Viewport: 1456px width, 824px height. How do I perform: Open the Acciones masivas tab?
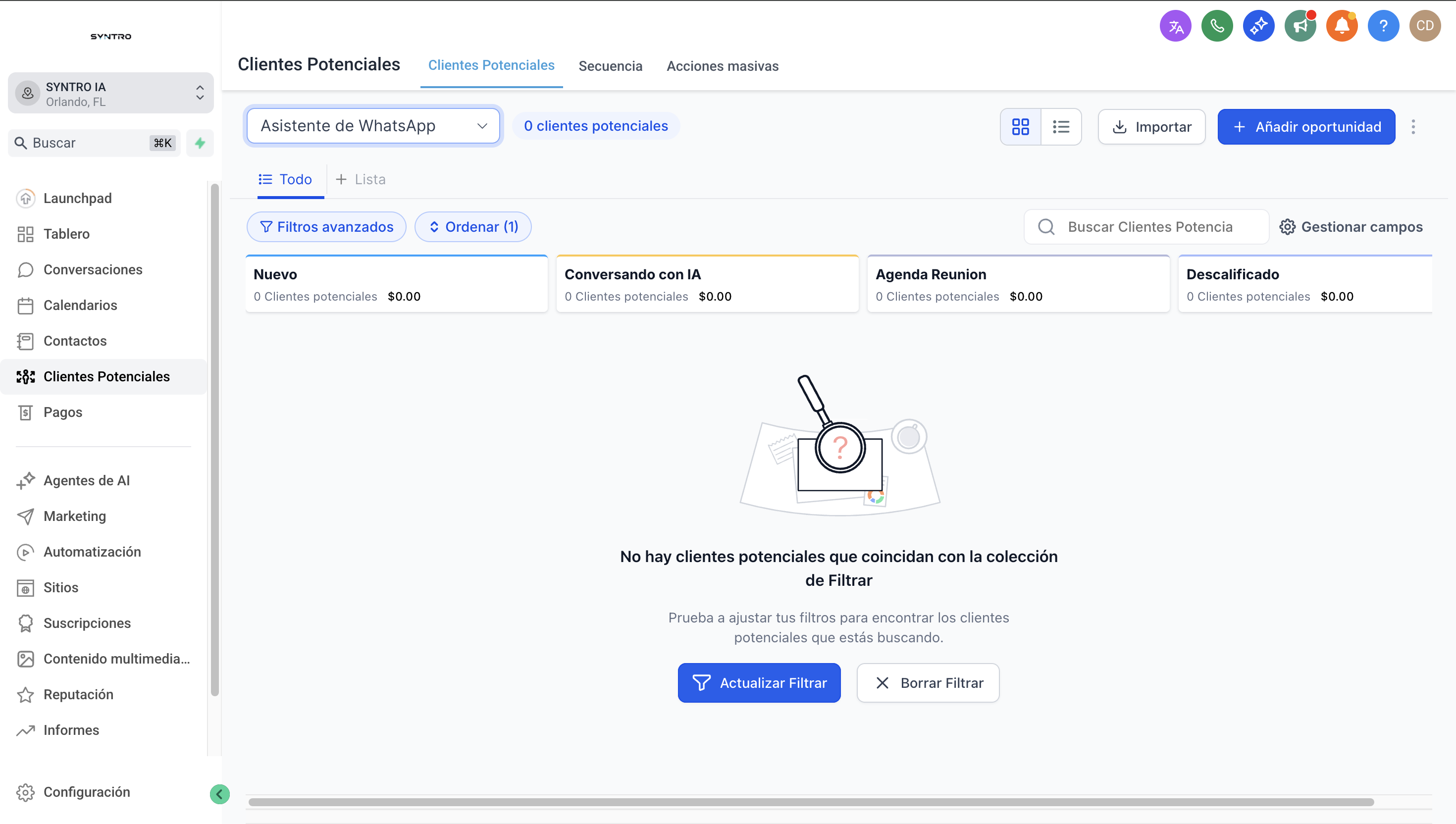[722, 66]
